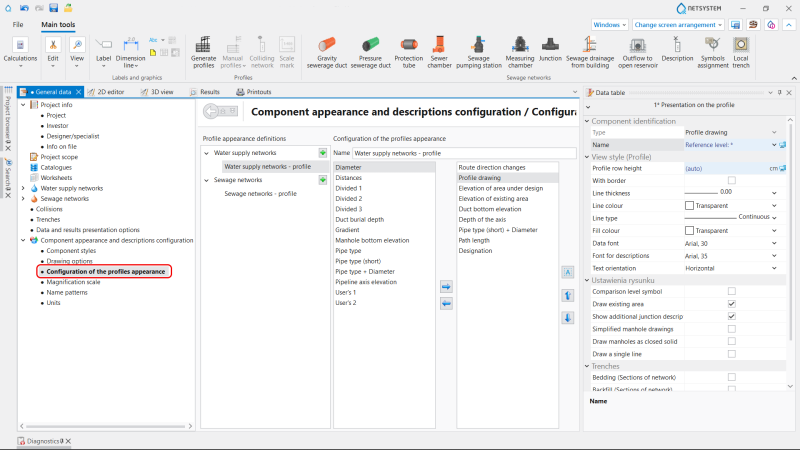Toggle the With border checkbox

pyautogui.click(x=732, y=181)
